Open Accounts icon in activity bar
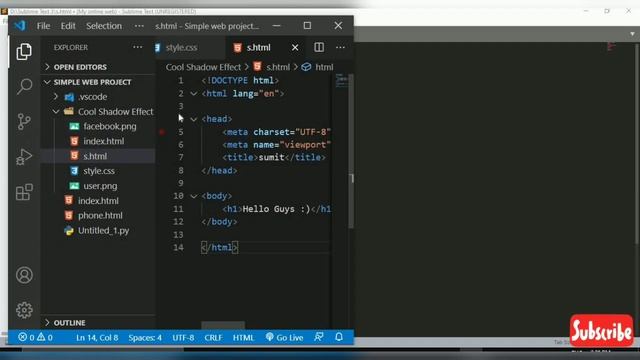 tap(24, 275)
